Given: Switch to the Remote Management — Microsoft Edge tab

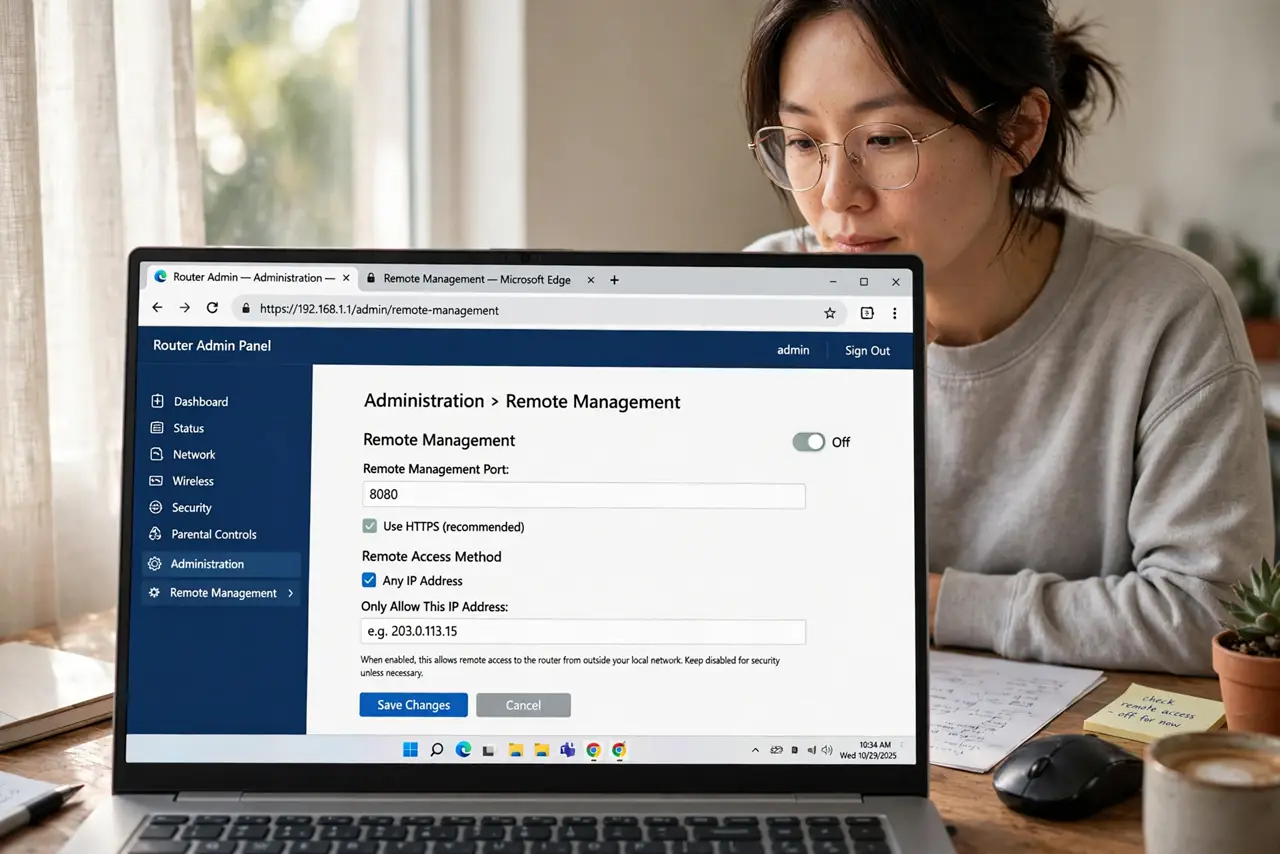Looking at the screenshot, I should coord(479,280).
